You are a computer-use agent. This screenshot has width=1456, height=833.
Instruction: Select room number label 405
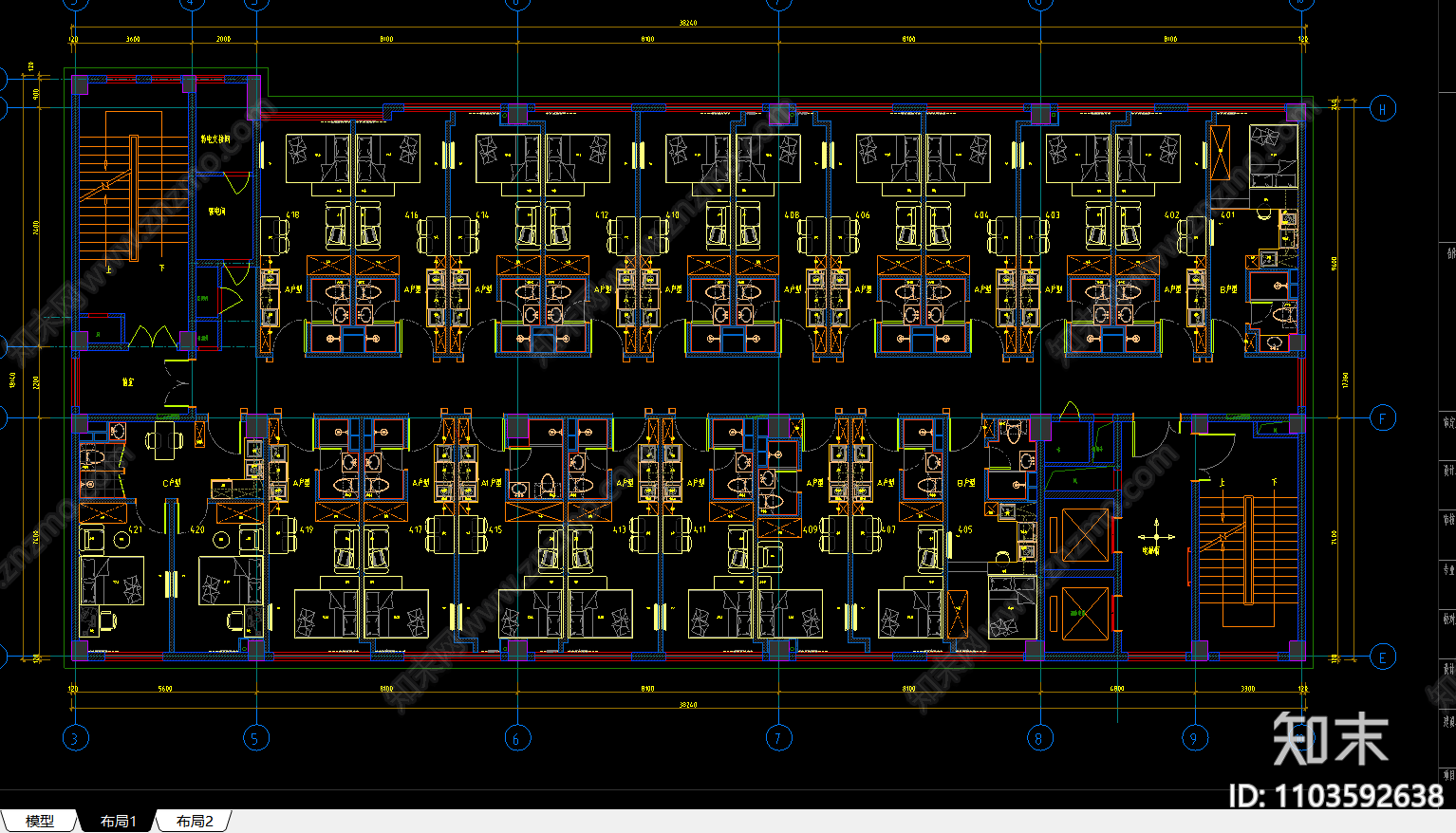tap(965, 530)
